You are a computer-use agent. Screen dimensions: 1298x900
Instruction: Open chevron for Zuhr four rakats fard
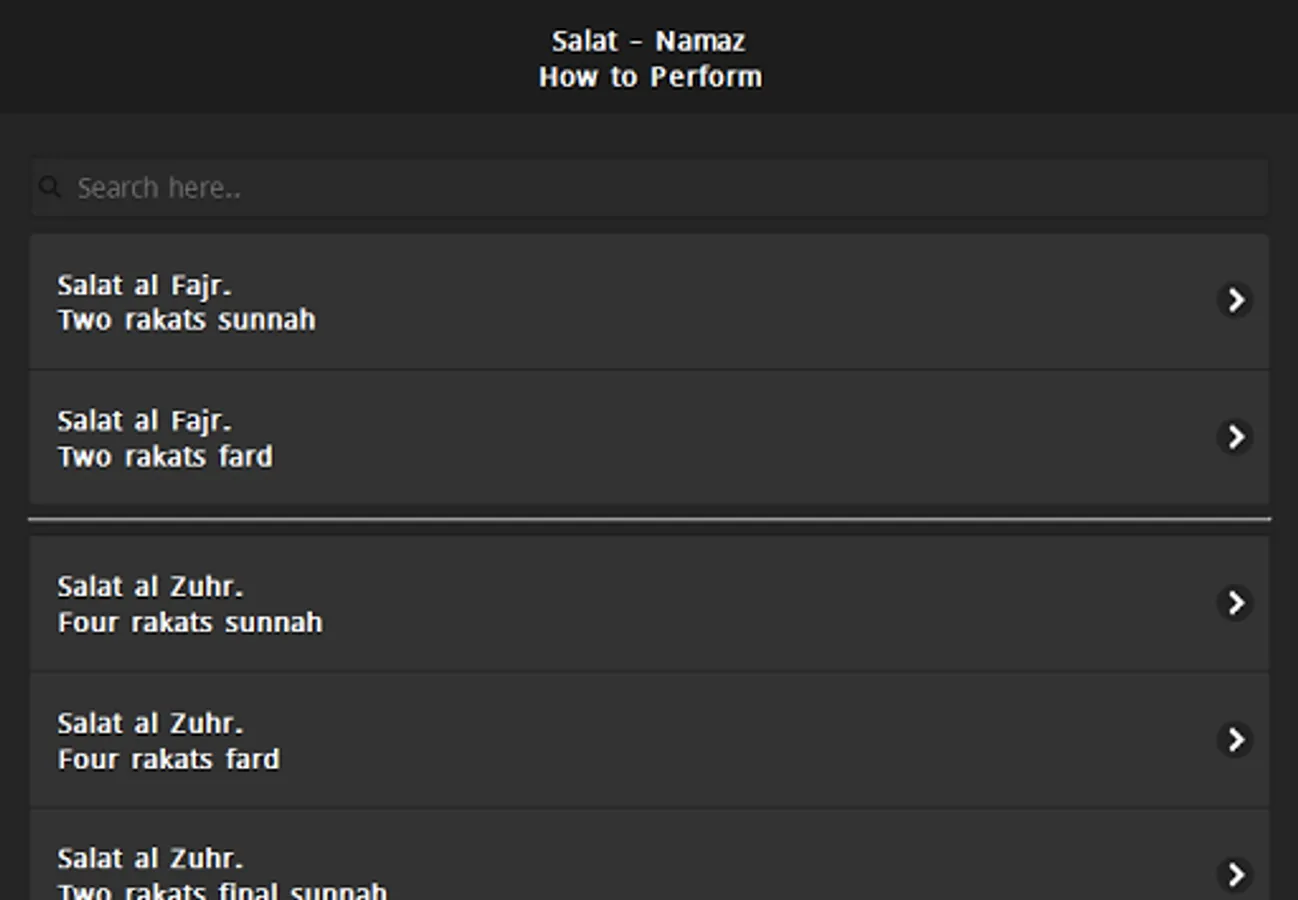click(1236, 740)
